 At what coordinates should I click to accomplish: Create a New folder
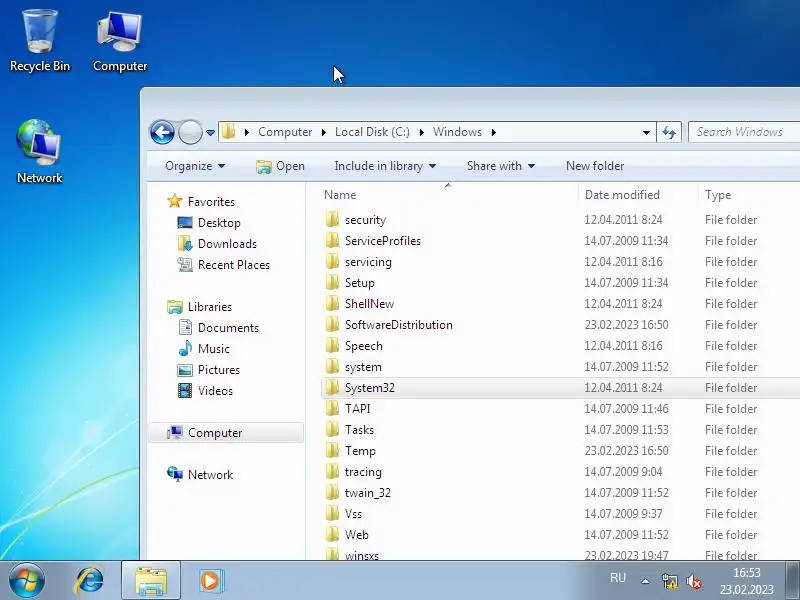click(595, 166)
